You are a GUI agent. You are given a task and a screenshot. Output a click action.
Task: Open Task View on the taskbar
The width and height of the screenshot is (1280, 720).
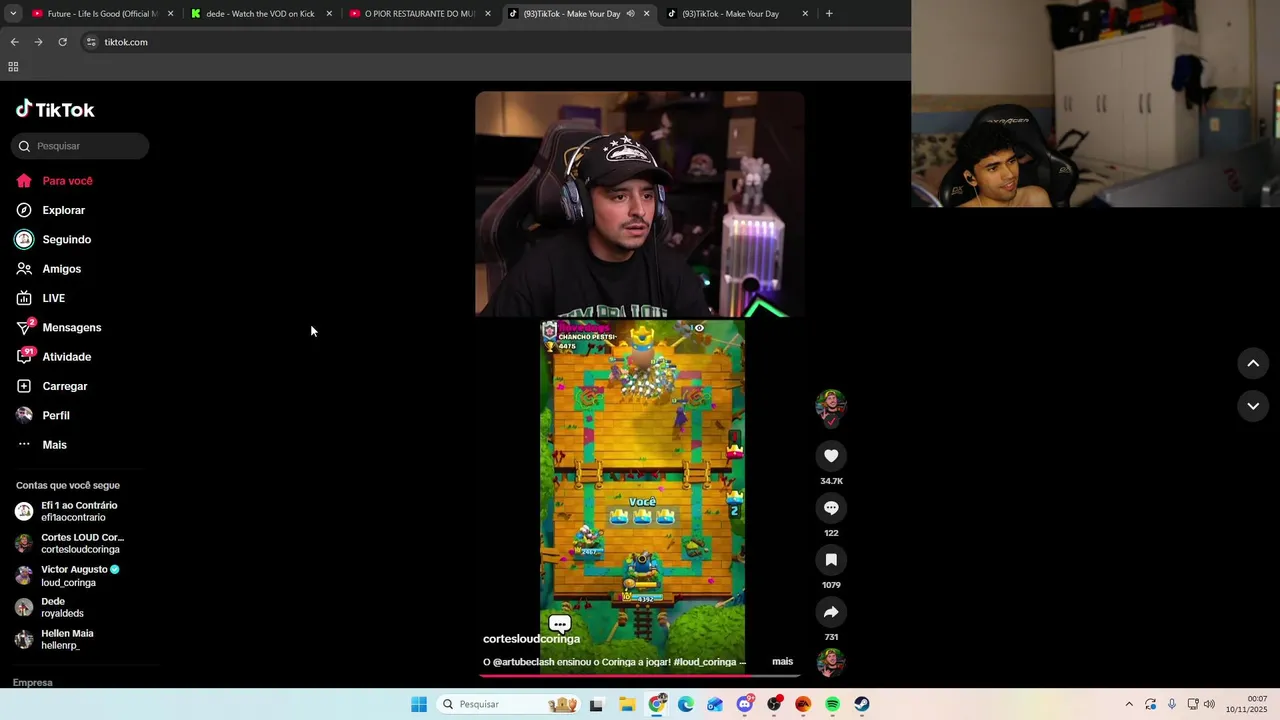click(x=597, y=704)
